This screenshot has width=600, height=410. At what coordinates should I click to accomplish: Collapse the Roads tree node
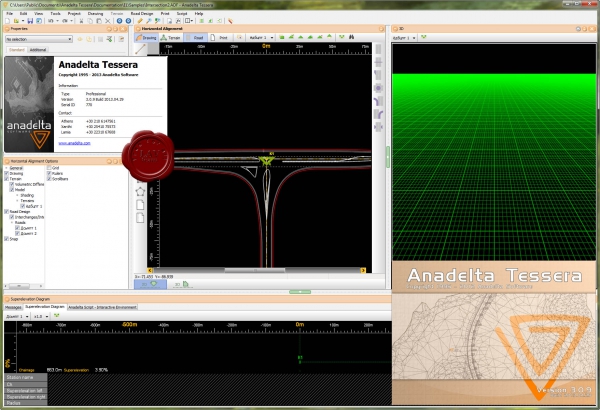(x=12, y=222)
